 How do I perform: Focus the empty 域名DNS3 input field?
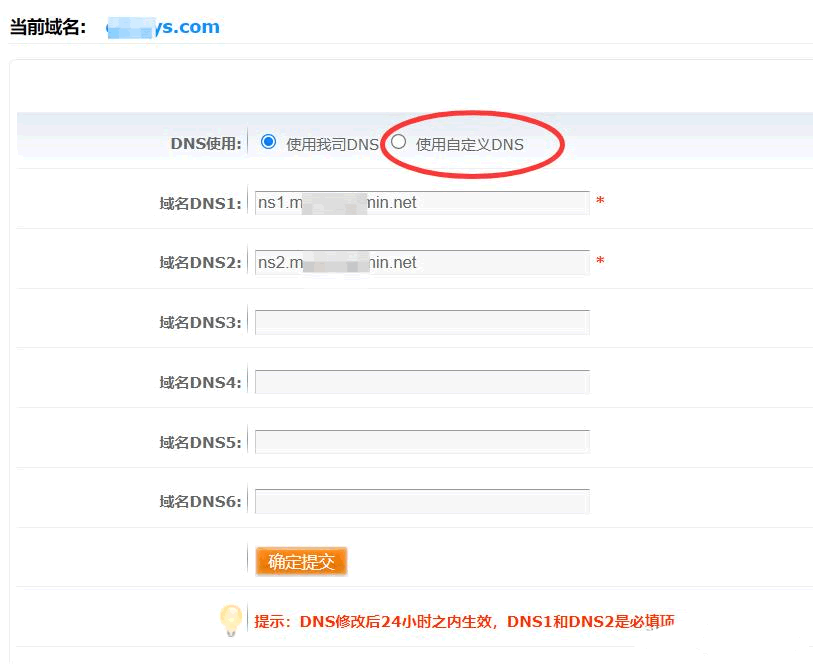421,322
